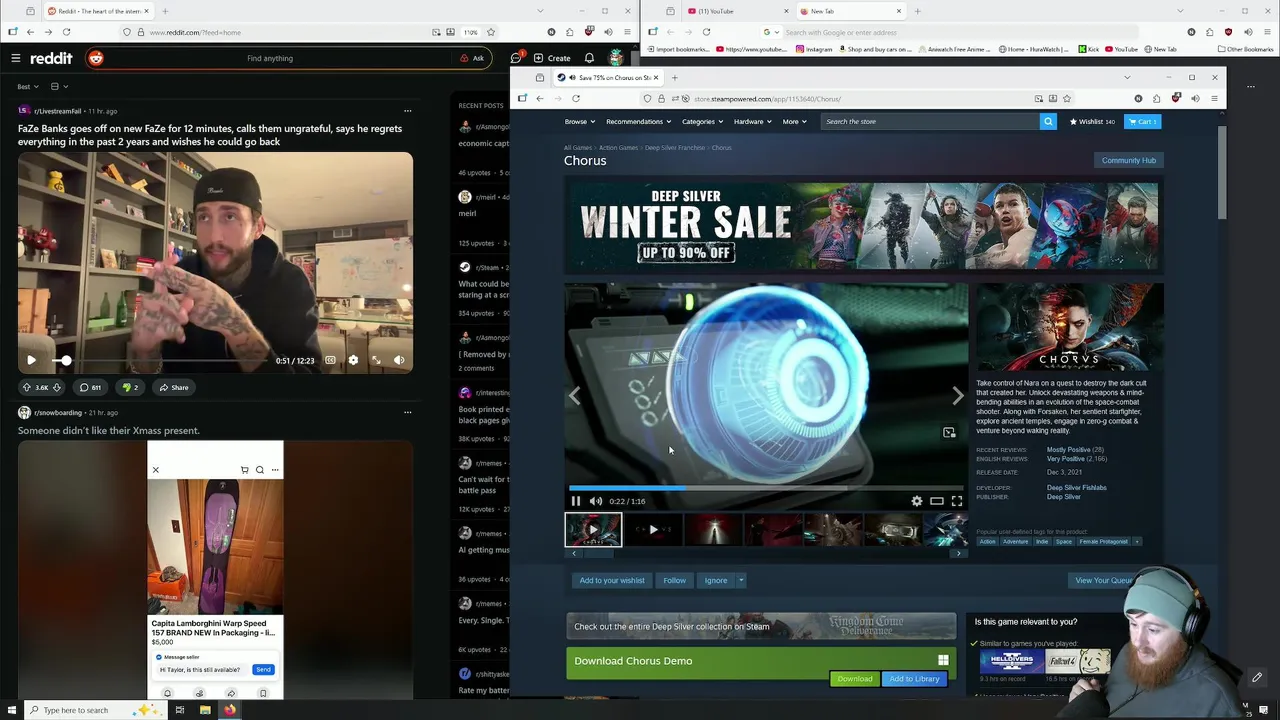Select the first trailer thumbnail
This screenshot has height=720, width=1280.
(593, 530)
